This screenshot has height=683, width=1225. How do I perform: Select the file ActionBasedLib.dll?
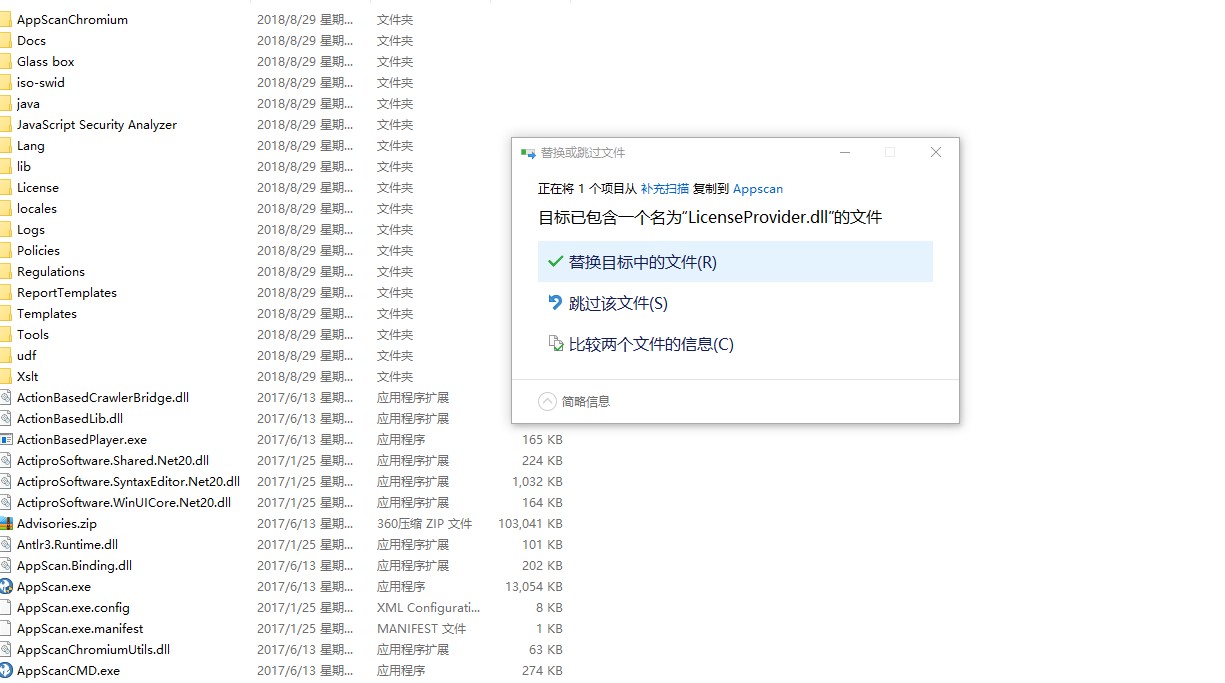[70, 418]
